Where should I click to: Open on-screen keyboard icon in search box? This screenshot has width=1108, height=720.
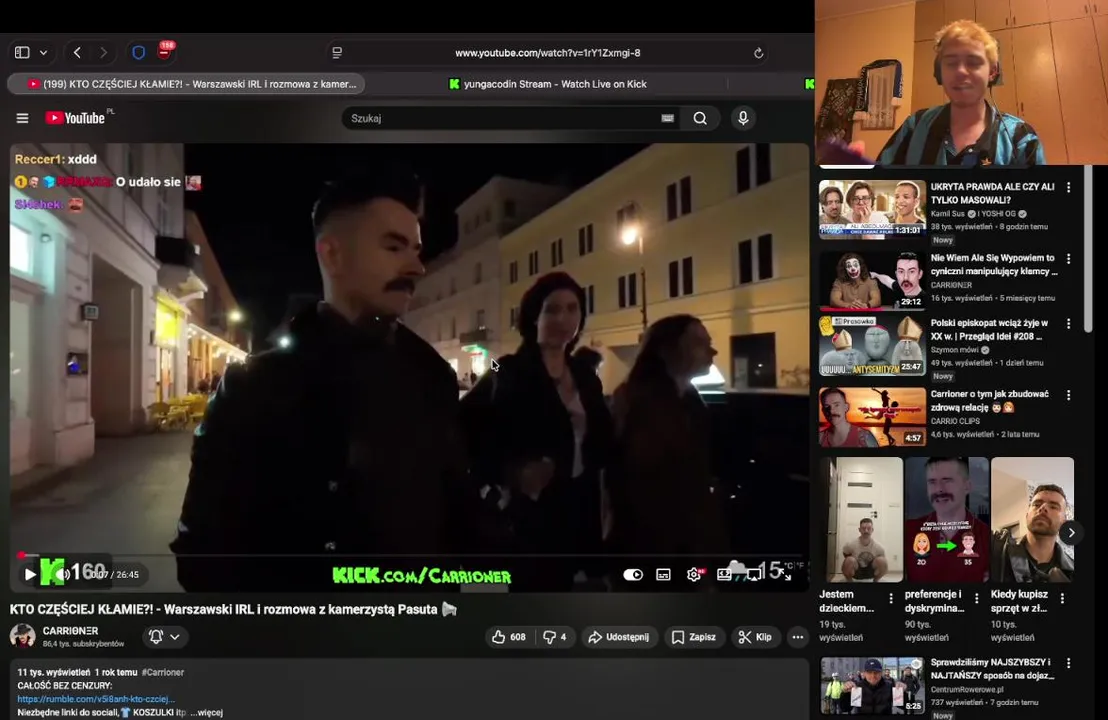(667, 118)
